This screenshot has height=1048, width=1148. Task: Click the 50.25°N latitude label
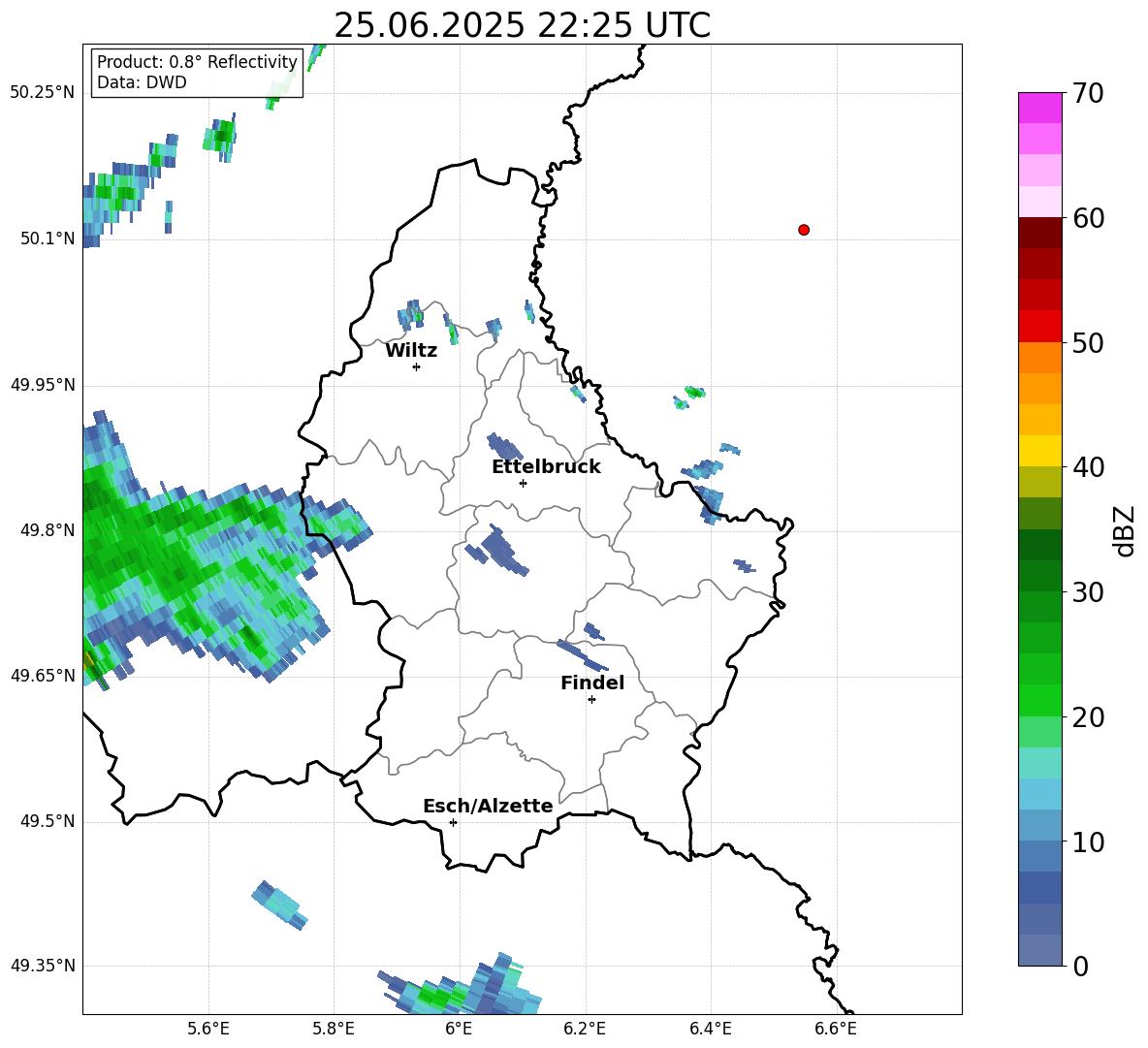coord(43,92)
